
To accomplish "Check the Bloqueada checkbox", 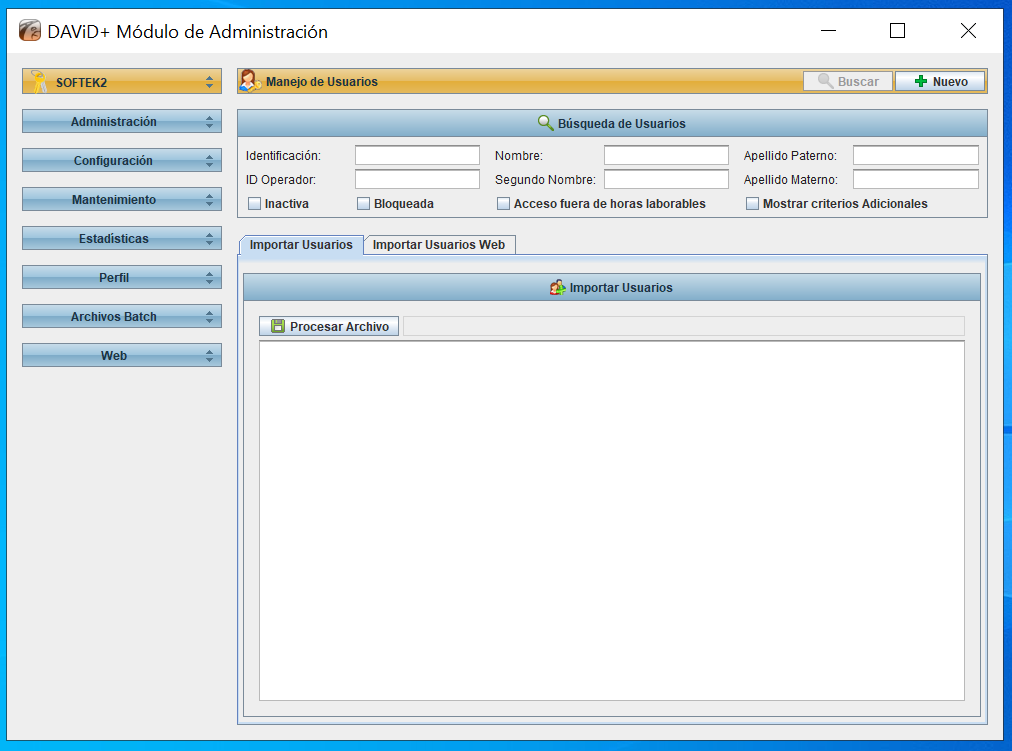I will (x=363, y=204).
